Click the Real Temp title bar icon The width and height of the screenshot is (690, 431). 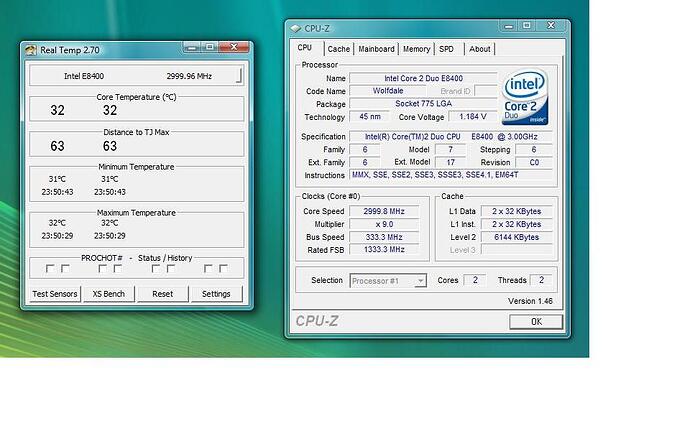[x=31, y=50]
